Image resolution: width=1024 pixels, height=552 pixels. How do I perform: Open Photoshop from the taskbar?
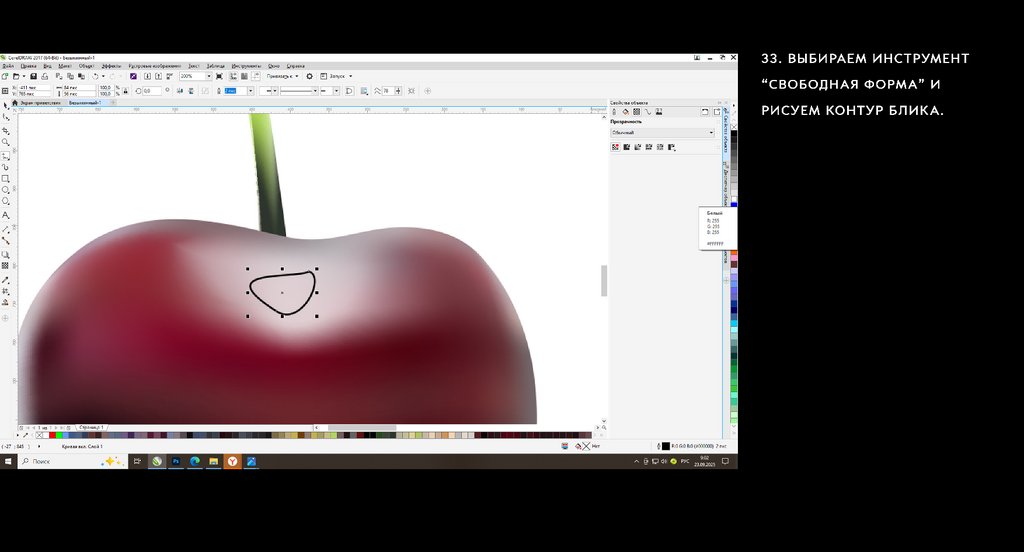pos(176,461)
